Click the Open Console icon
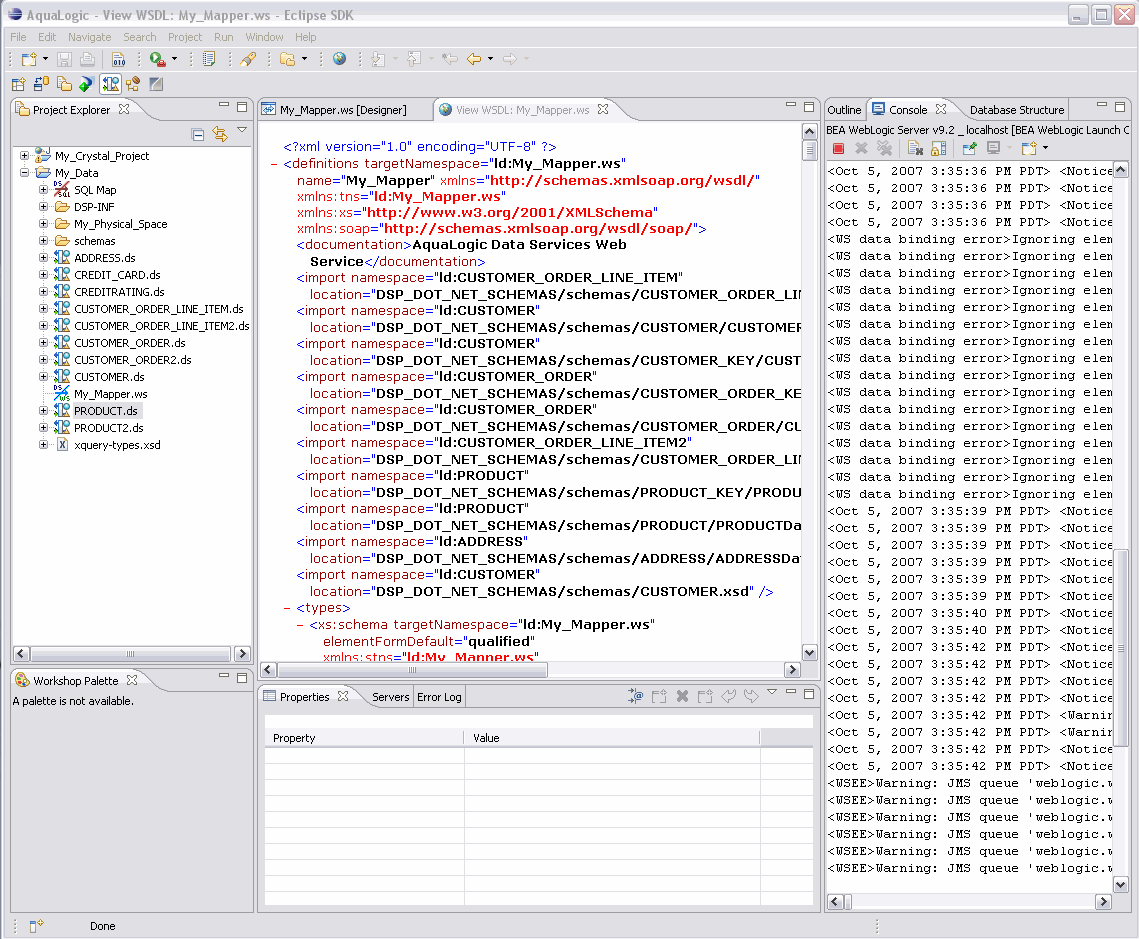This screenshot has width=1139, height=939. point(1029,148)
